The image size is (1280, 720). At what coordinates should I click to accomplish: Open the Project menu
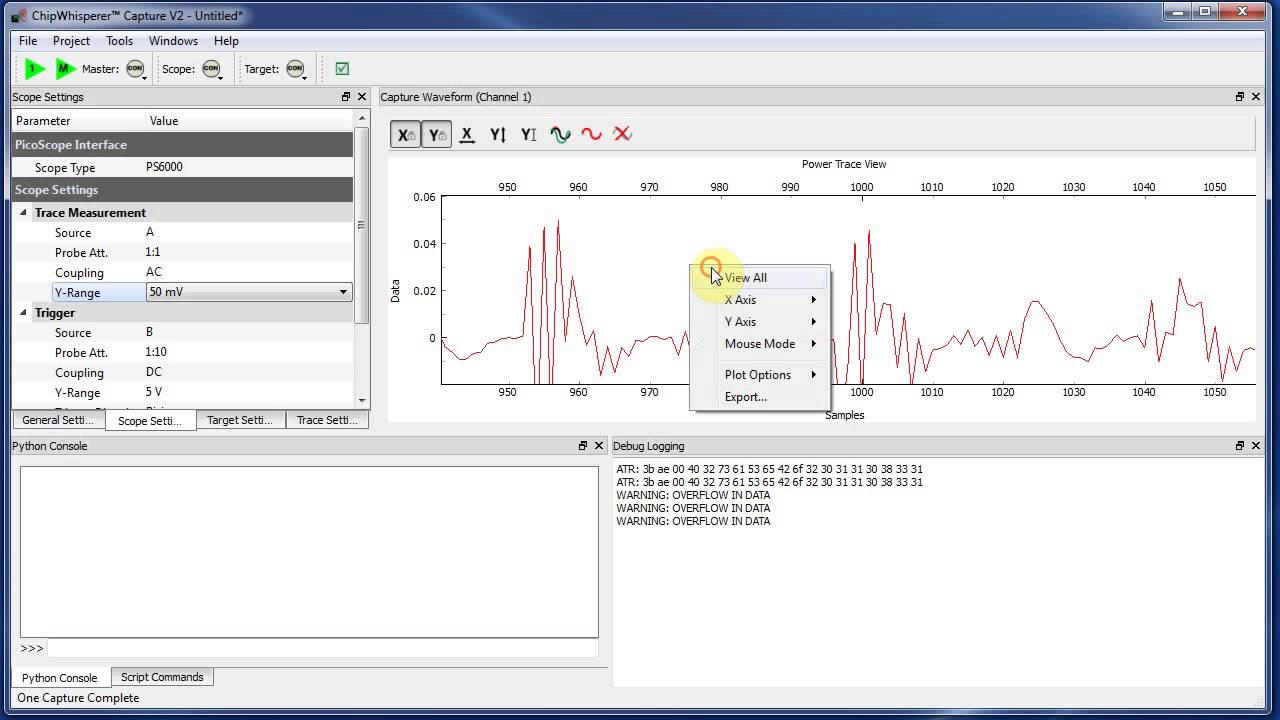(x=71, y=41)
